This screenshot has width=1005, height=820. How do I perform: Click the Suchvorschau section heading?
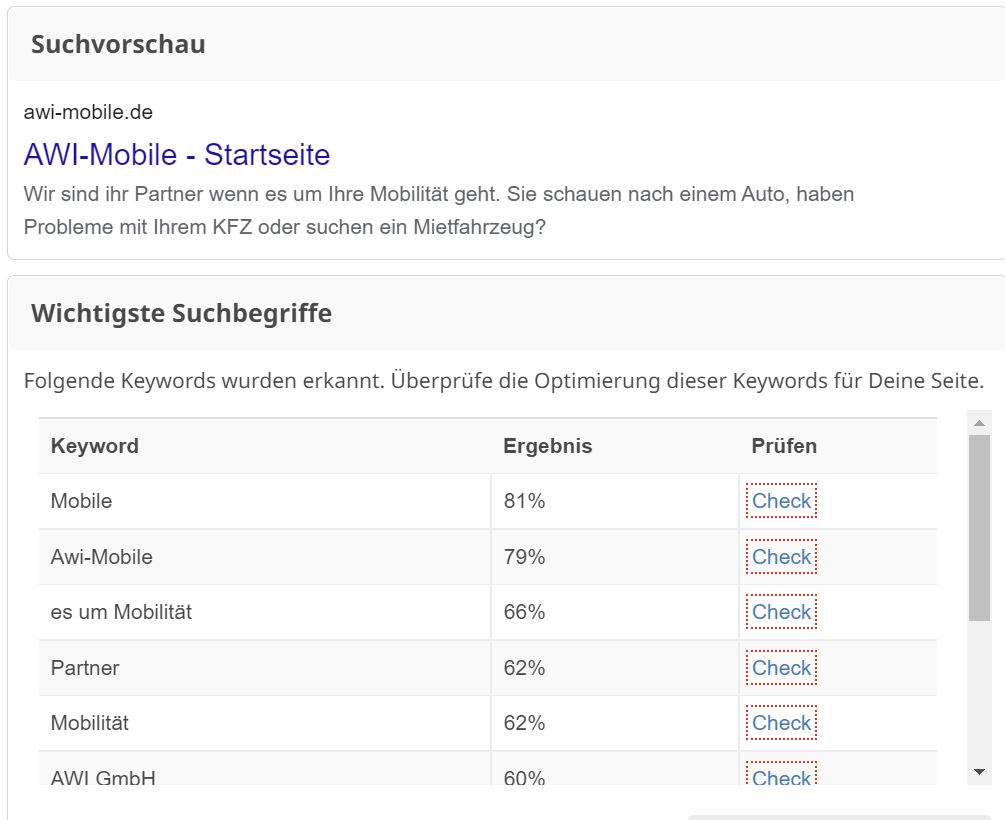[x=119, y=44]
